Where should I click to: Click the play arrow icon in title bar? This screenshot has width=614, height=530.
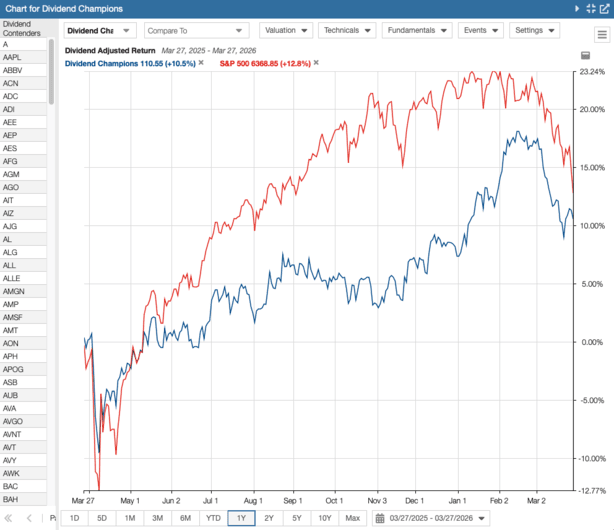(x=577, y=8)
